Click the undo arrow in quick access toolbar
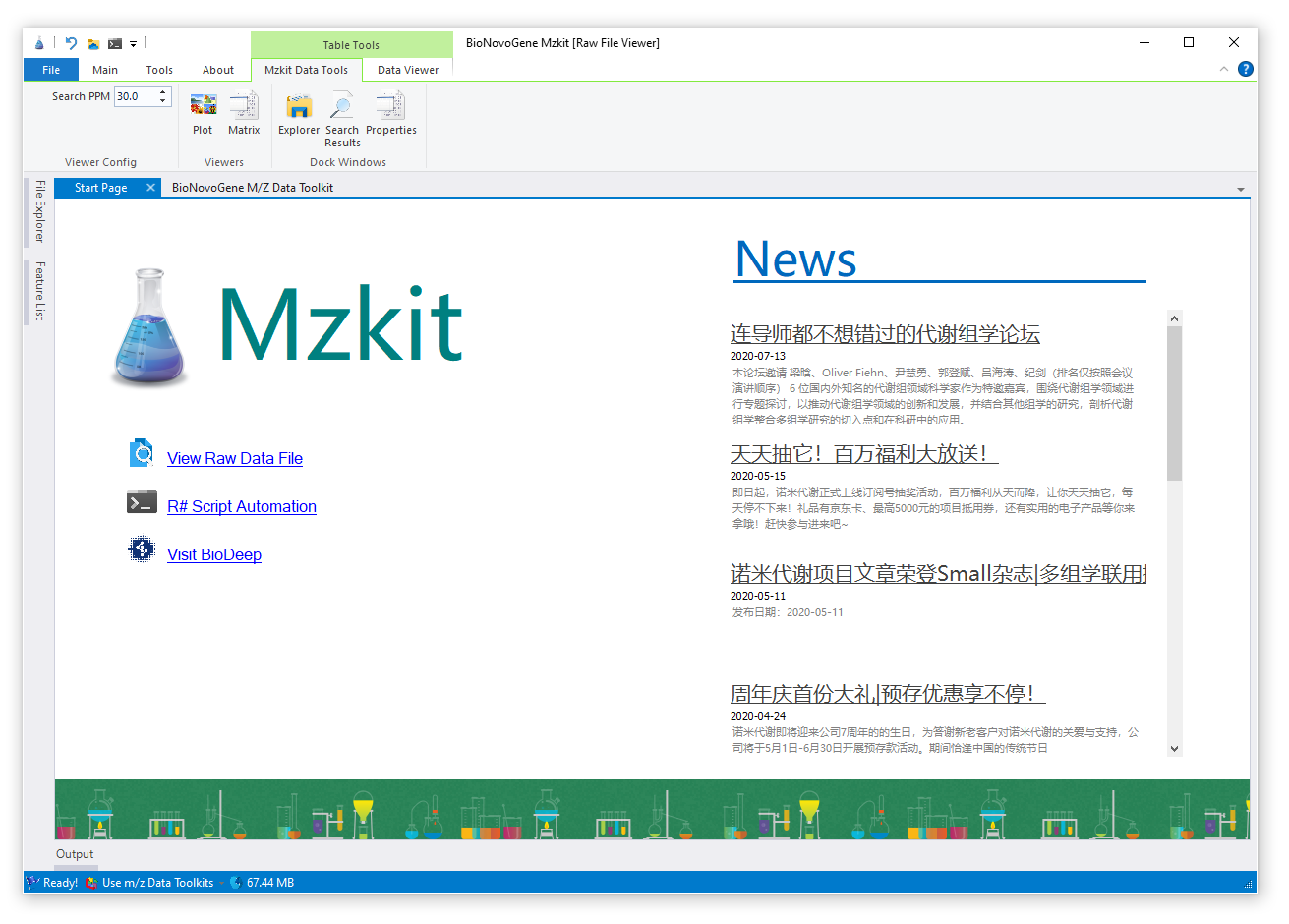Image resolution: width=1289 pixels, height=924 pixels. 71,43
